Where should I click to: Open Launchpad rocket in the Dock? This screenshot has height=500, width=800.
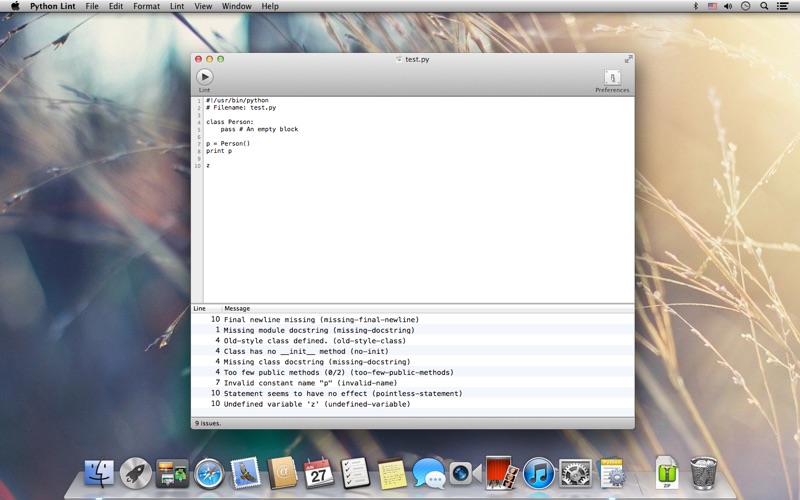point(136,473)
